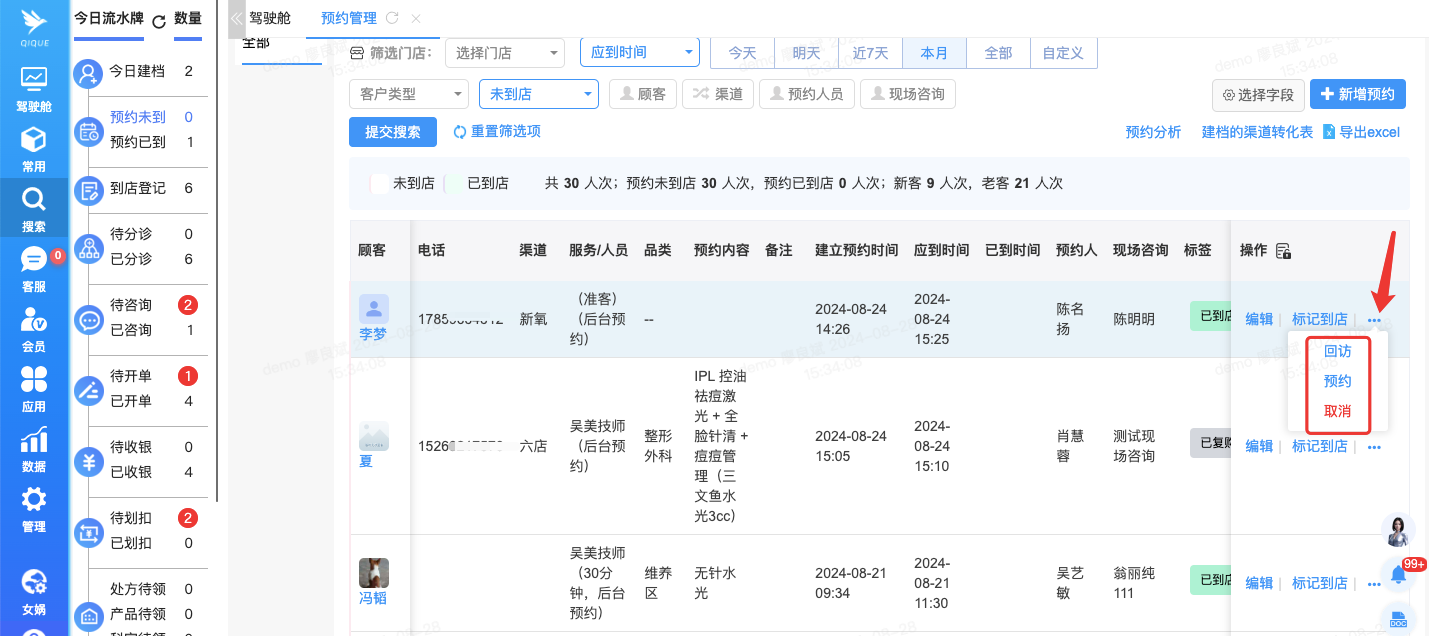The height and width of the screenshot is (636, 1429).
Task: Collapse the side panel with double-chevron
Action: tap(236, 18)
